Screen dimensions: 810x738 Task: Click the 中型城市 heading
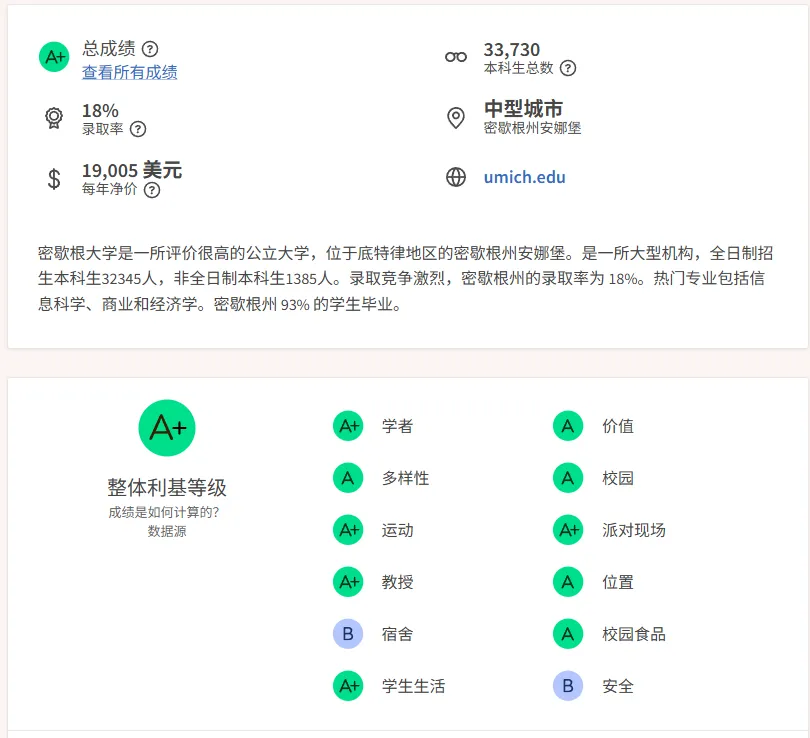[x=523, y=108]
